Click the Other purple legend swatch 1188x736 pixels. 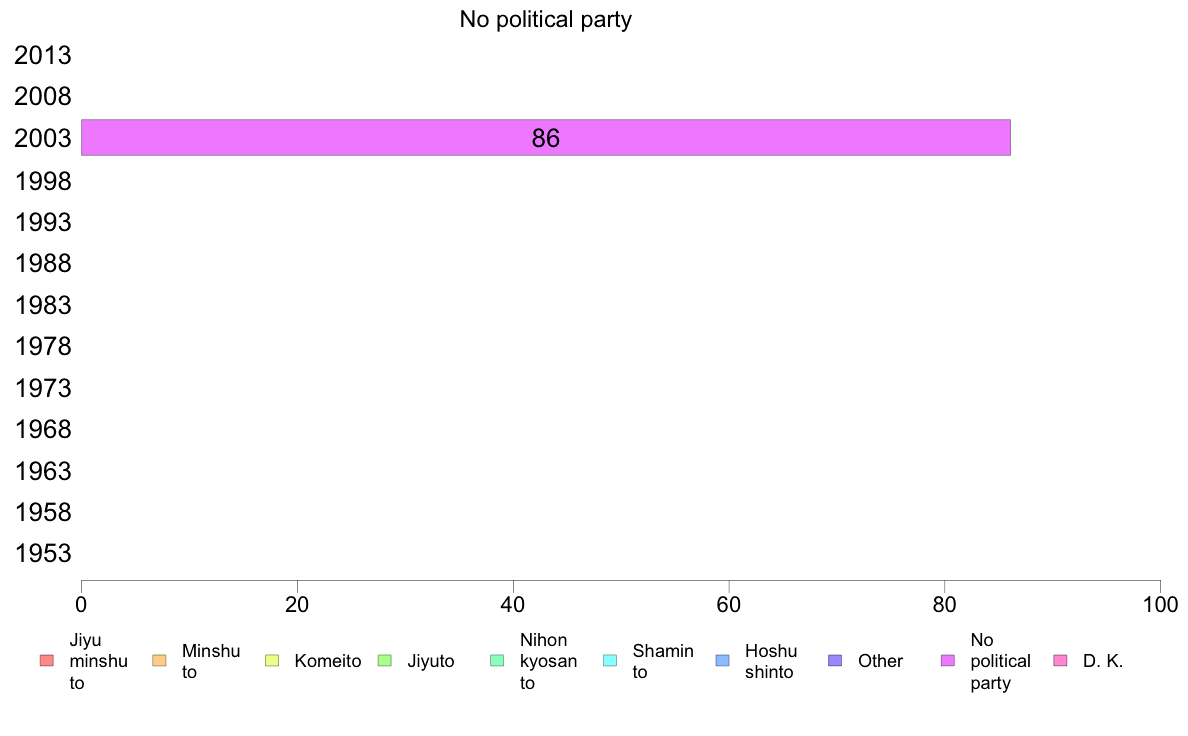click(x=835, y=661)
